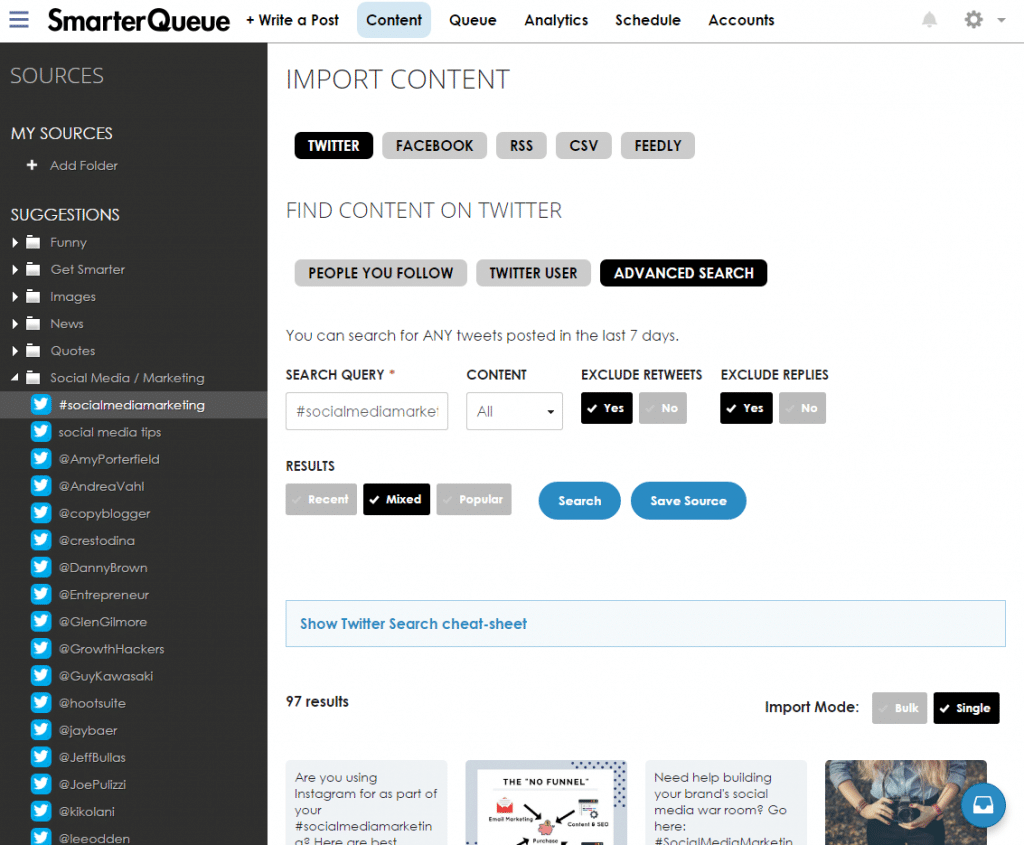Open the settings gear icon
This screenshot has width=1024, height=845.
(x=973, y=19)
